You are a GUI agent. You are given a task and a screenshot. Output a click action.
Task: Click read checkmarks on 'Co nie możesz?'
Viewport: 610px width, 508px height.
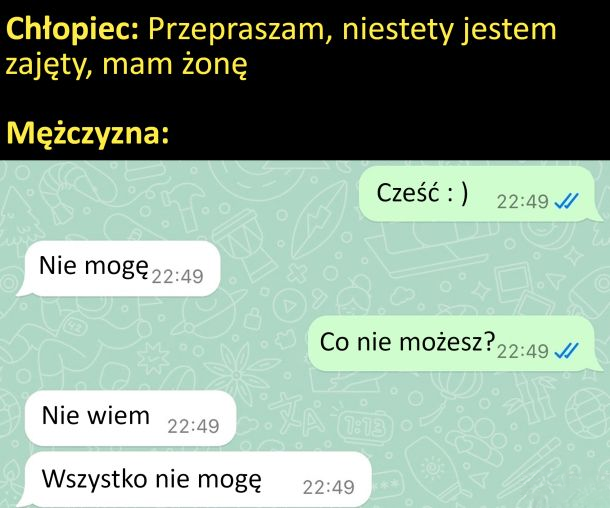pyautogui.click(x=566, y=351)
